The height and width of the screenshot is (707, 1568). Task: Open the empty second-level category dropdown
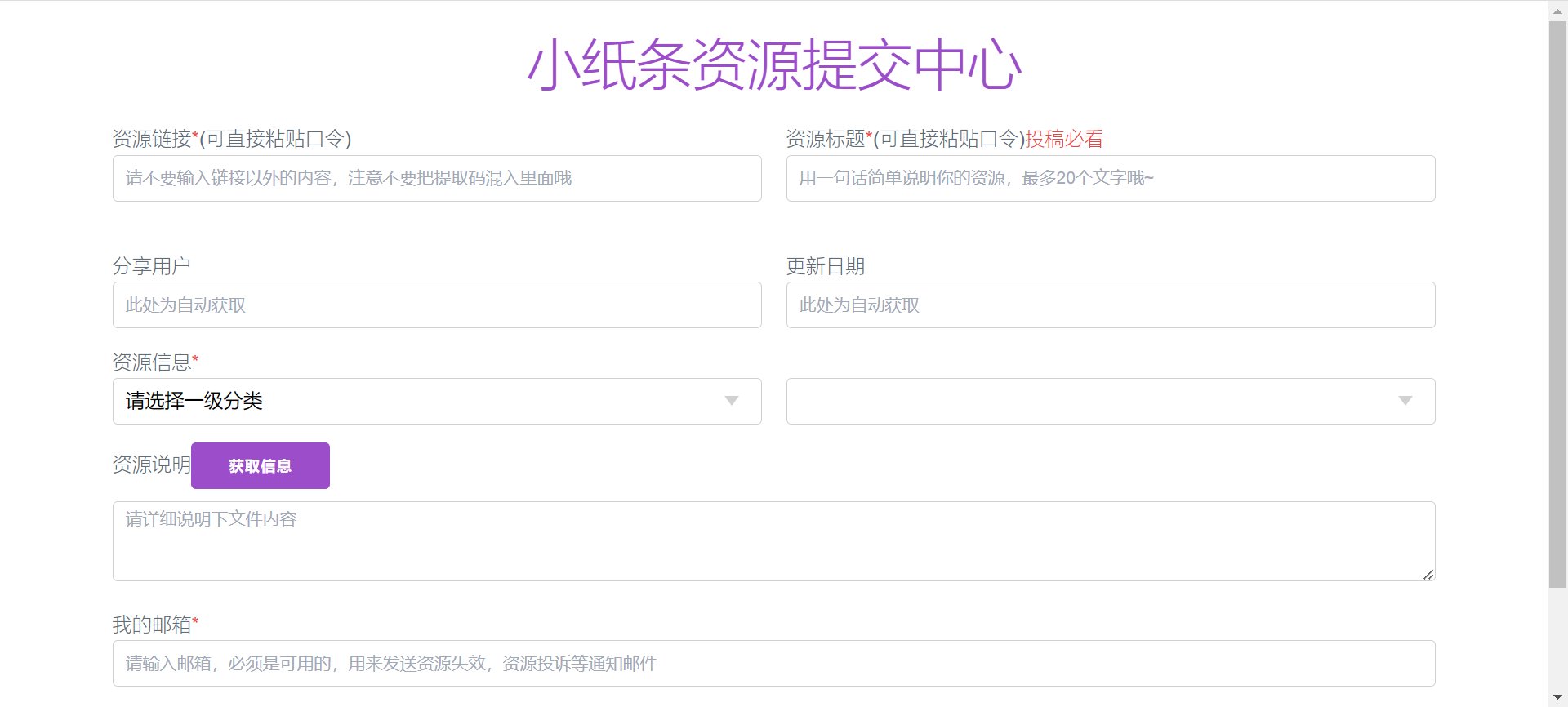1111,401
